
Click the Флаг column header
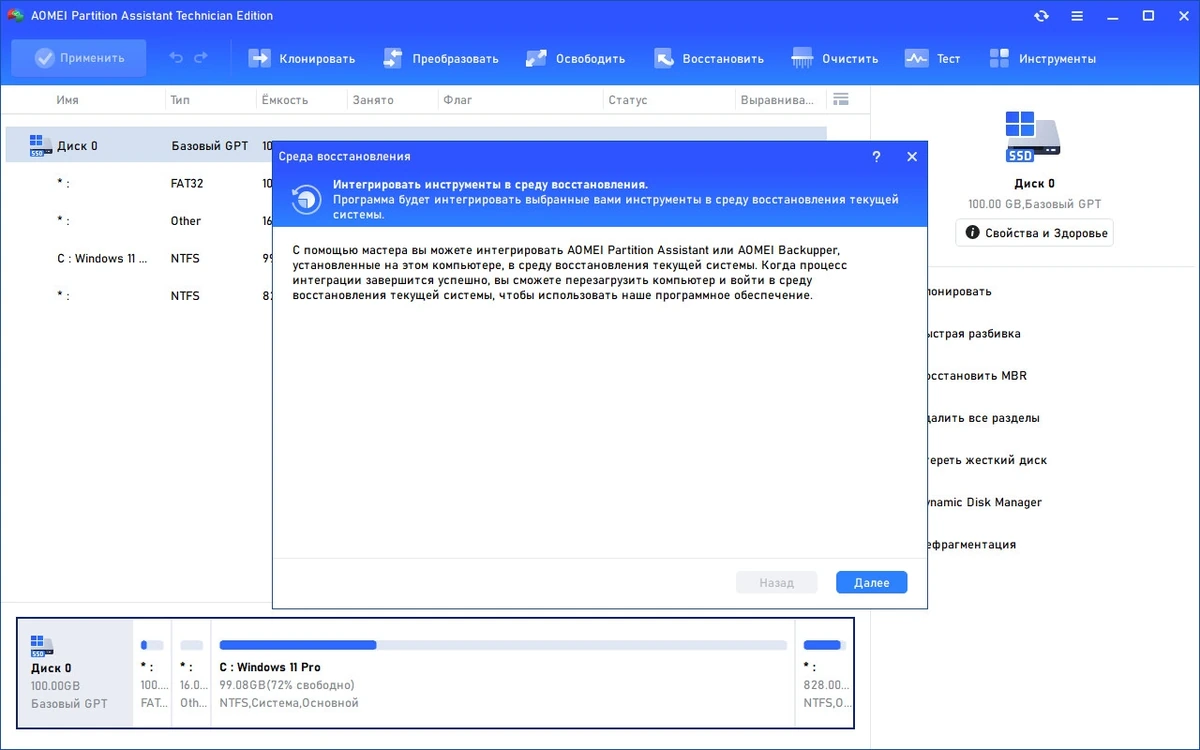click(x=458, y=100)
